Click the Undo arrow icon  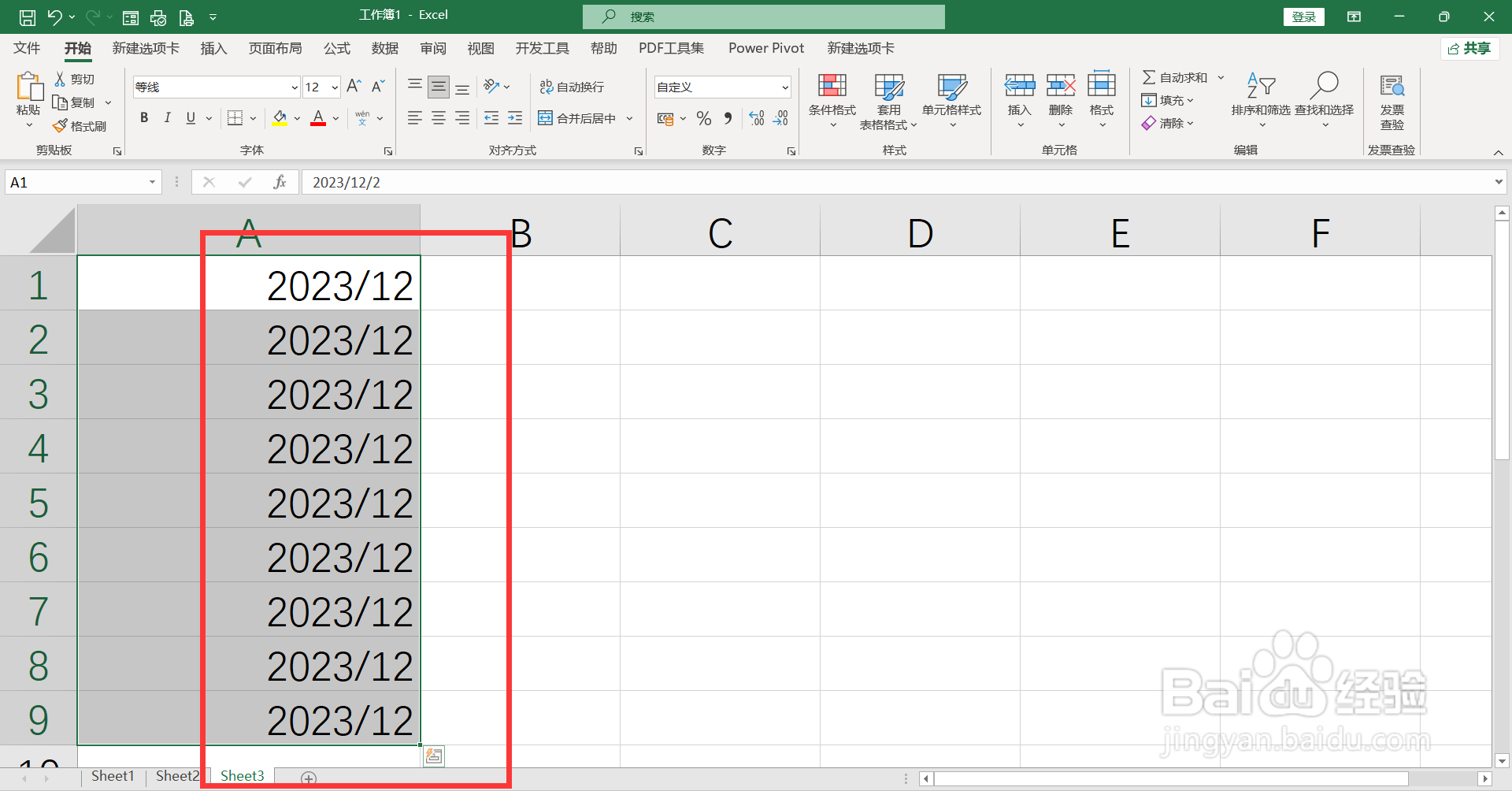[54, 17]
